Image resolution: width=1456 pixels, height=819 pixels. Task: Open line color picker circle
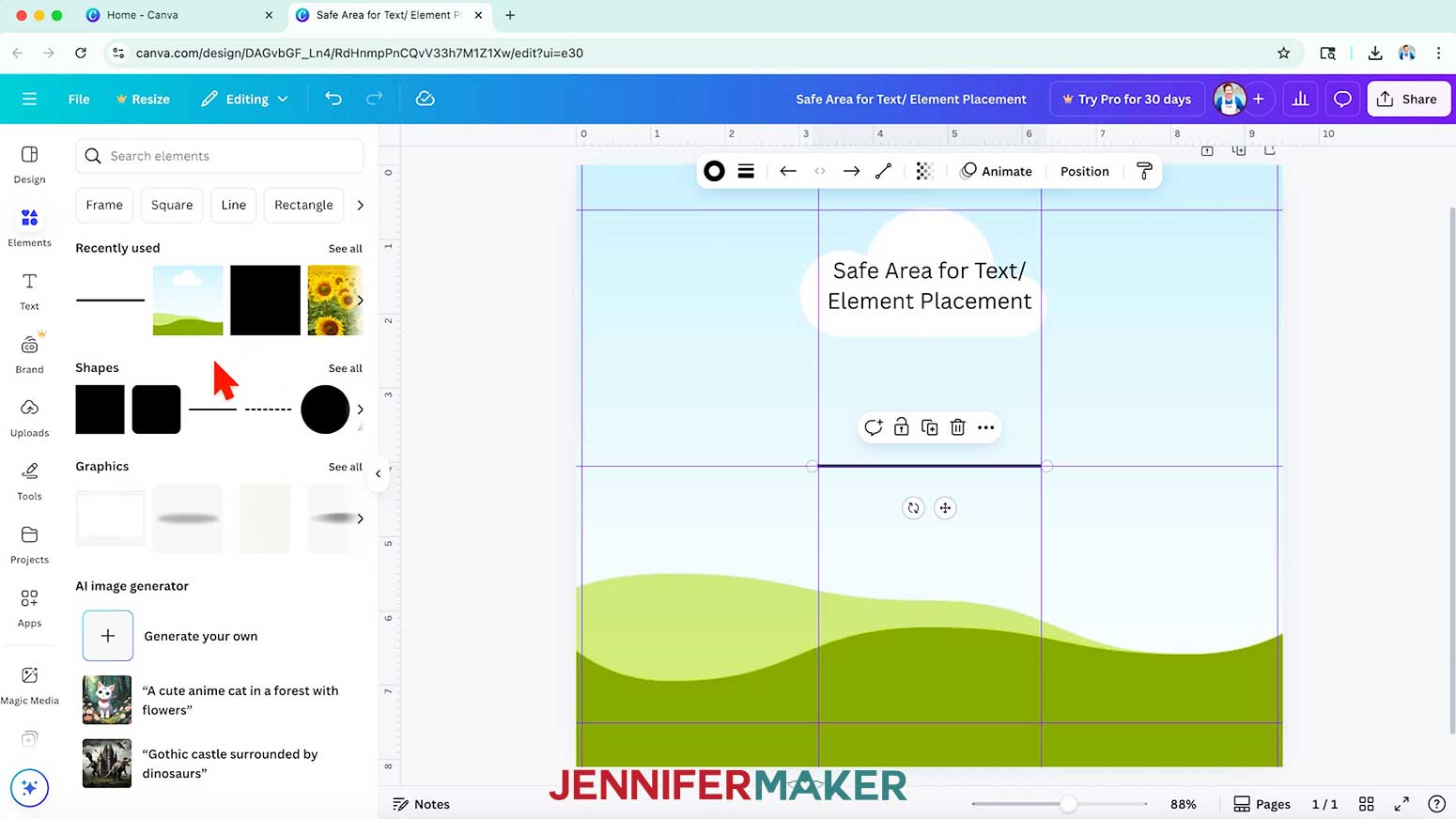[x=714, y=171]
